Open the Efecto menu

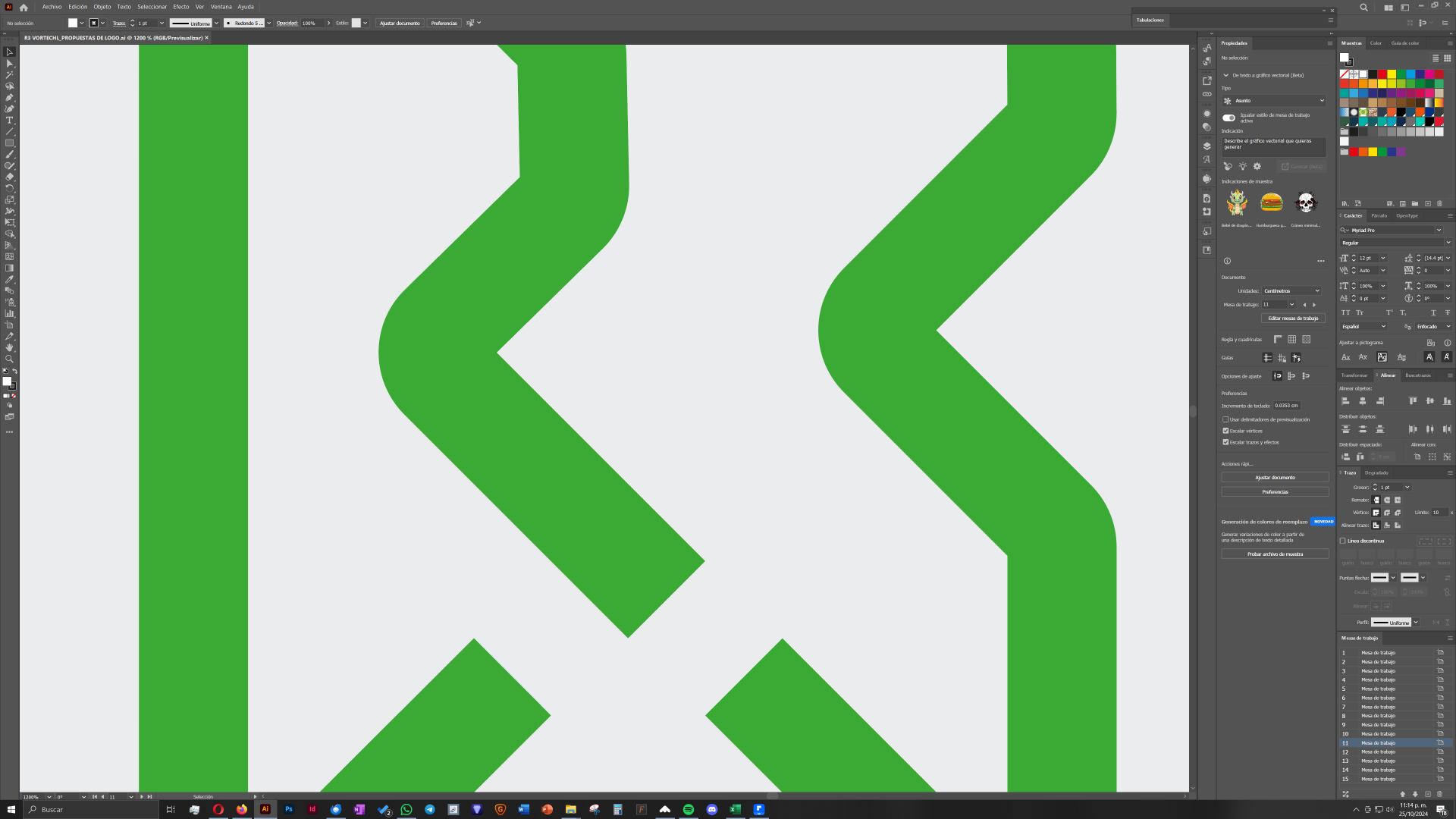[x=180, y=7]
